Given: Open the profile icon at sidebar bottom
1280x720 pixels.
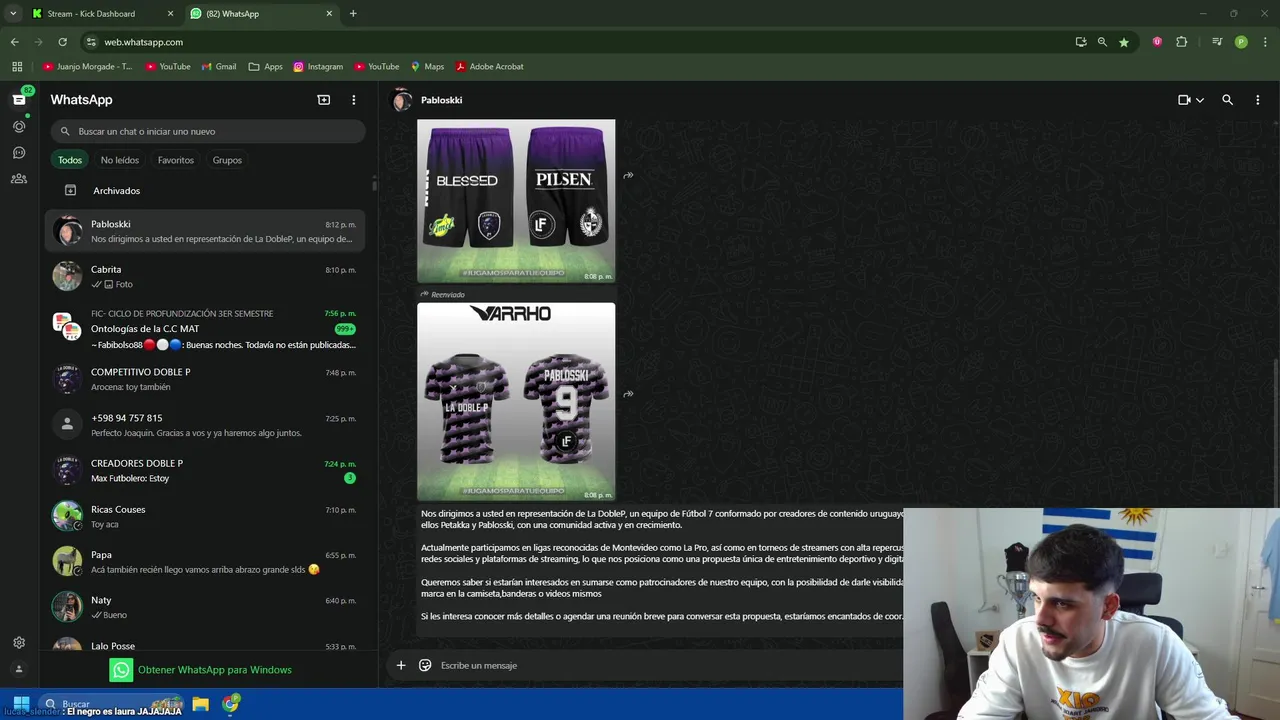Looking at the screenshot, I should point(19,669).
